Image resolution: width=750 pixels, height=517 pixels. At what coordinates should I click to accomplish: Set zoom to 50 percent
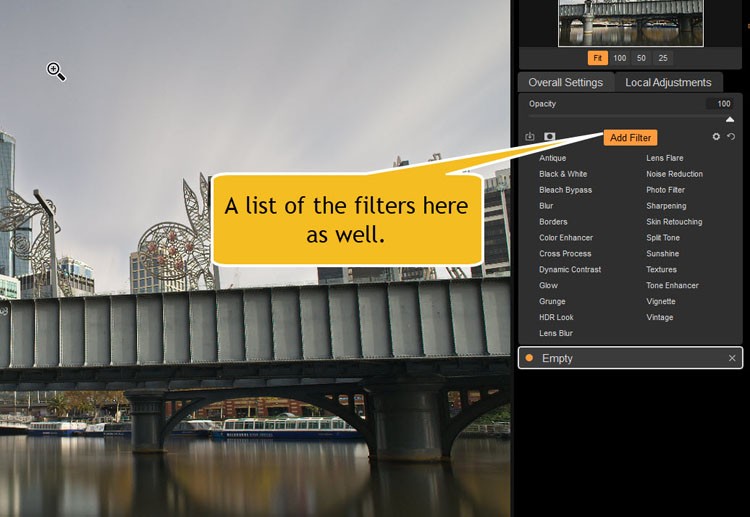641,58
